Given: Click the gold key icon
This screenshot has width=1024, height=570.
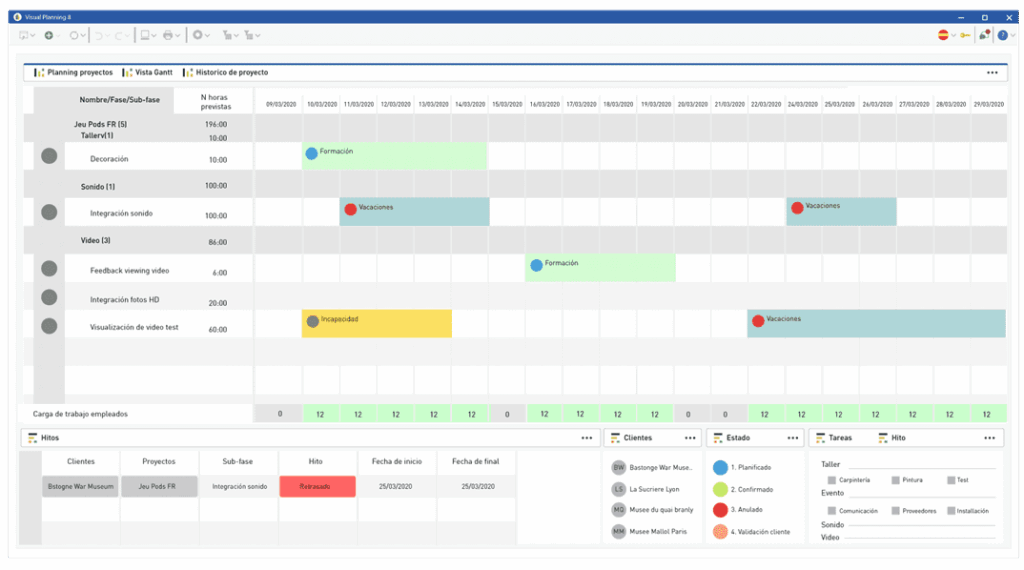Looking at the screenshot, I should click(965, 35).
